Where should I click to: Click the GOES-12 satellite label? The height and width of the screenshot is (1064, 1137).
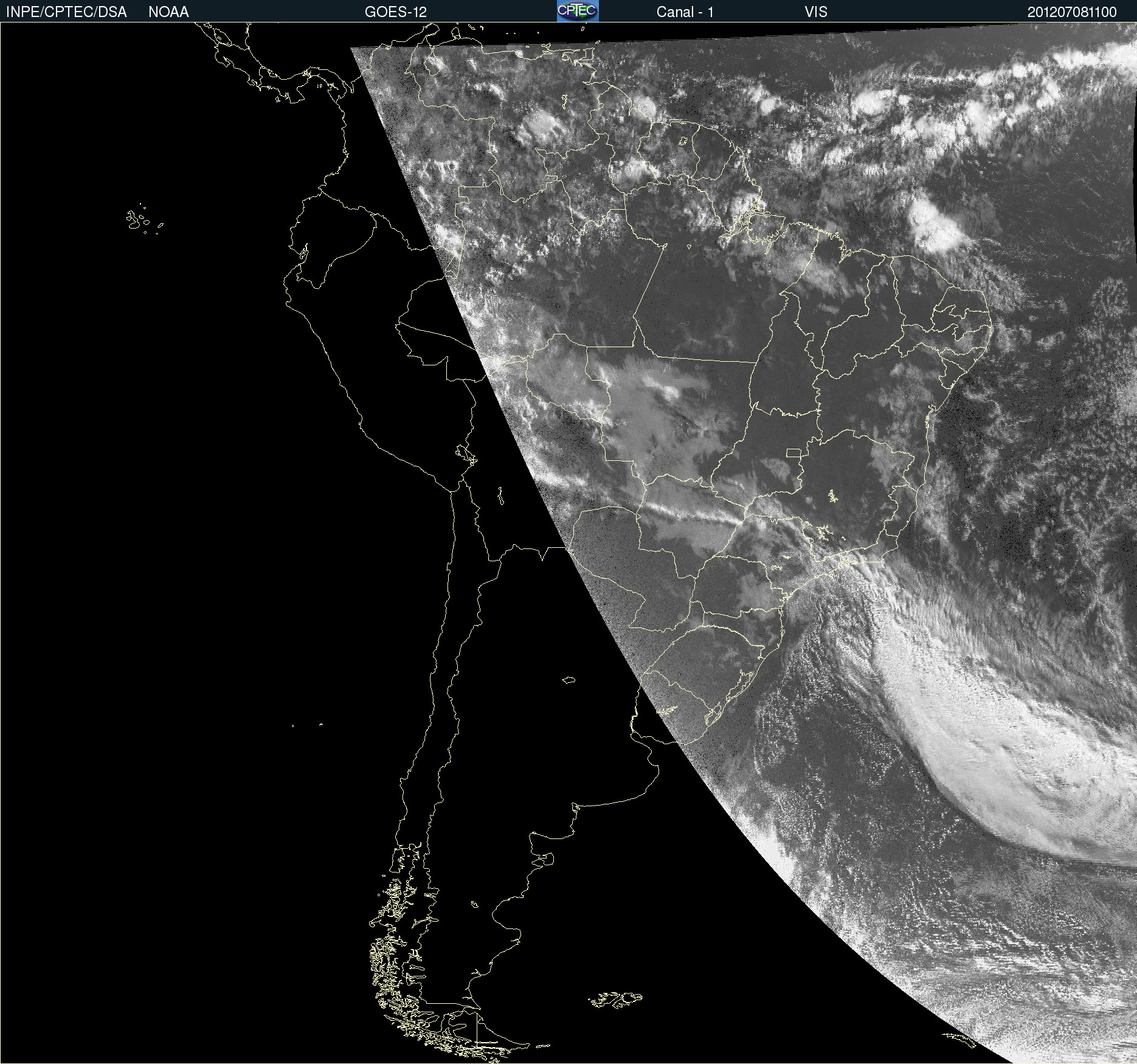(x=396, y=12)
